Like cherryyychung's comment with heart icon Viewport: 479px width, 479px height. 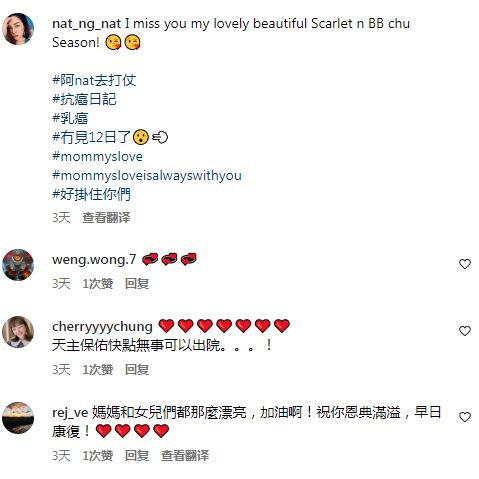point(465,331)
